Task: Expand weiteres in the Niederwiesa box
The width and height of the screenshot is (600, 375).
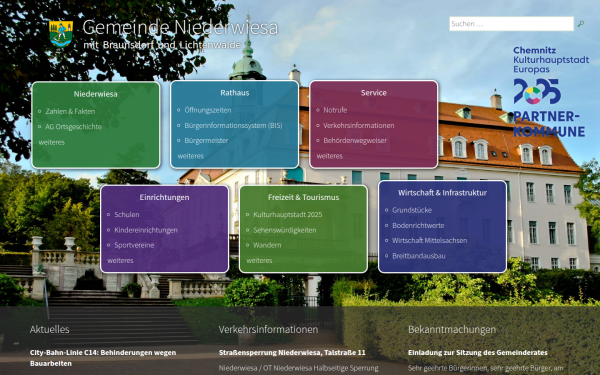Action: [x=52, y=142]
